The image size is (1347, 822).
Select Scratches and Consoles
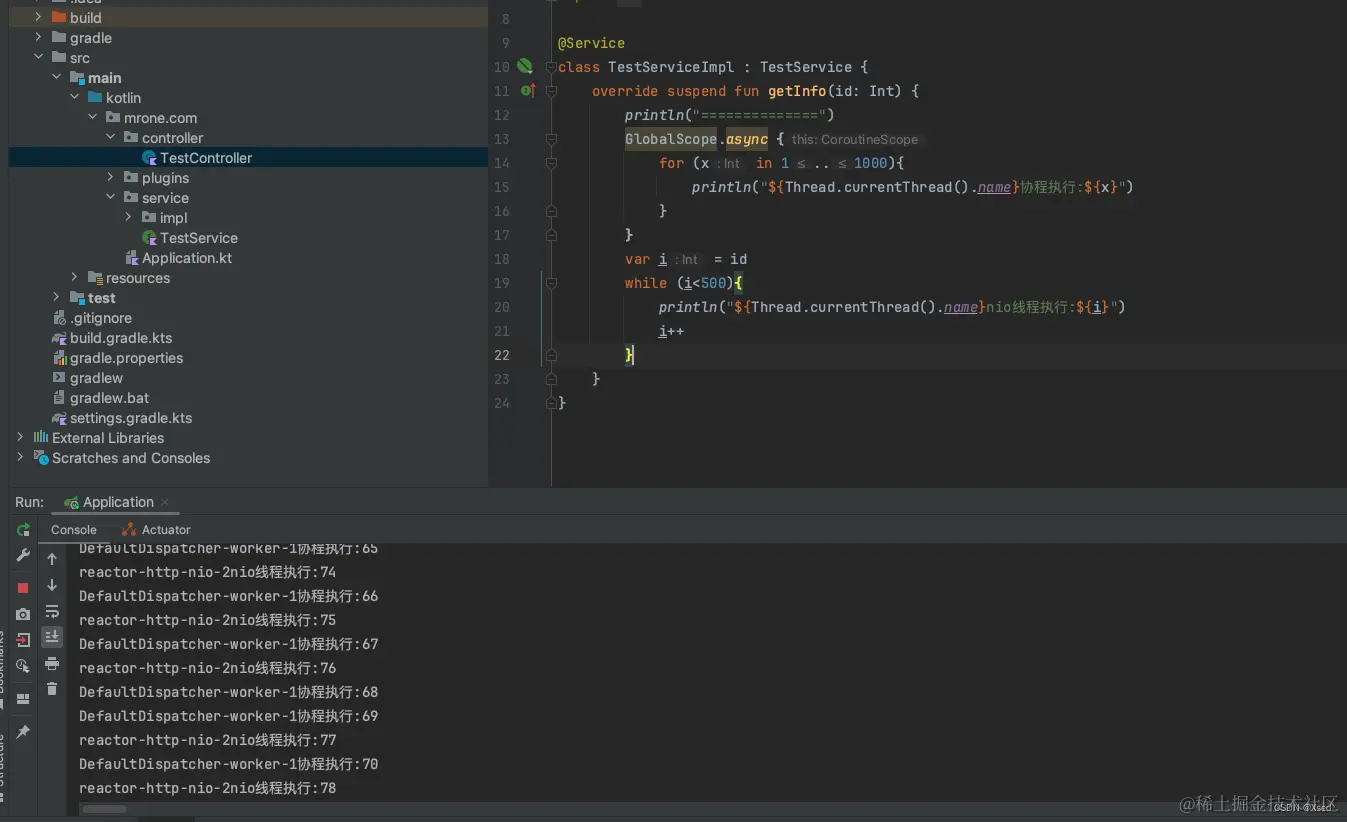131,458
